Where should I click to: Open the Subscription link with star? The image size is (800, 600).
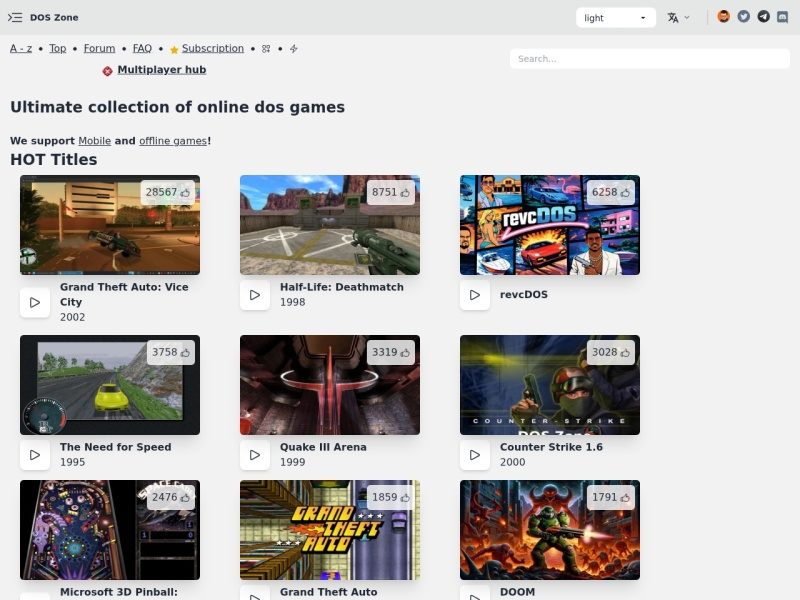click(213, 48)
